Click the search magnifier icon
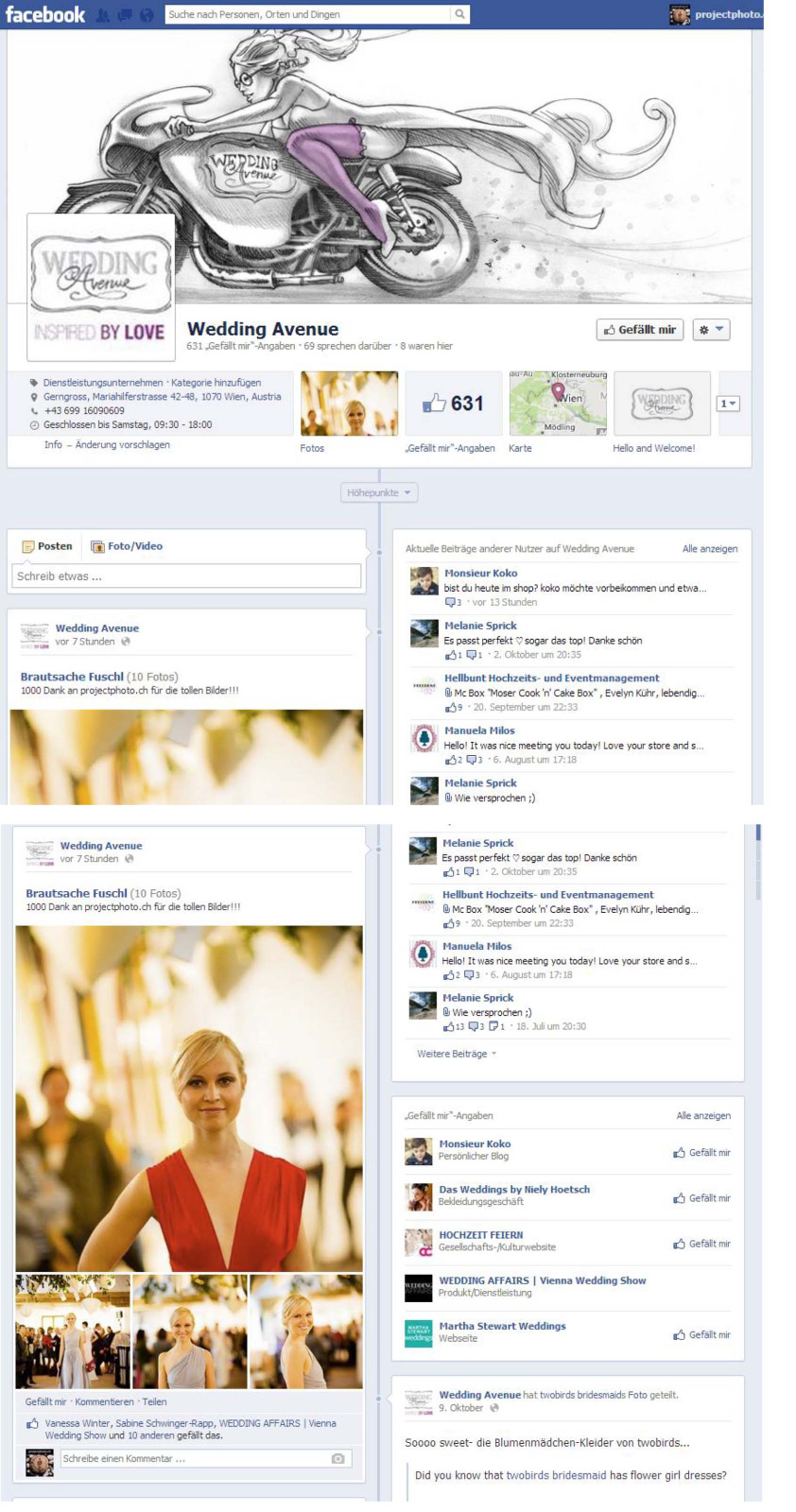This screenshot has height=1512, width=796. coord(459,14)
